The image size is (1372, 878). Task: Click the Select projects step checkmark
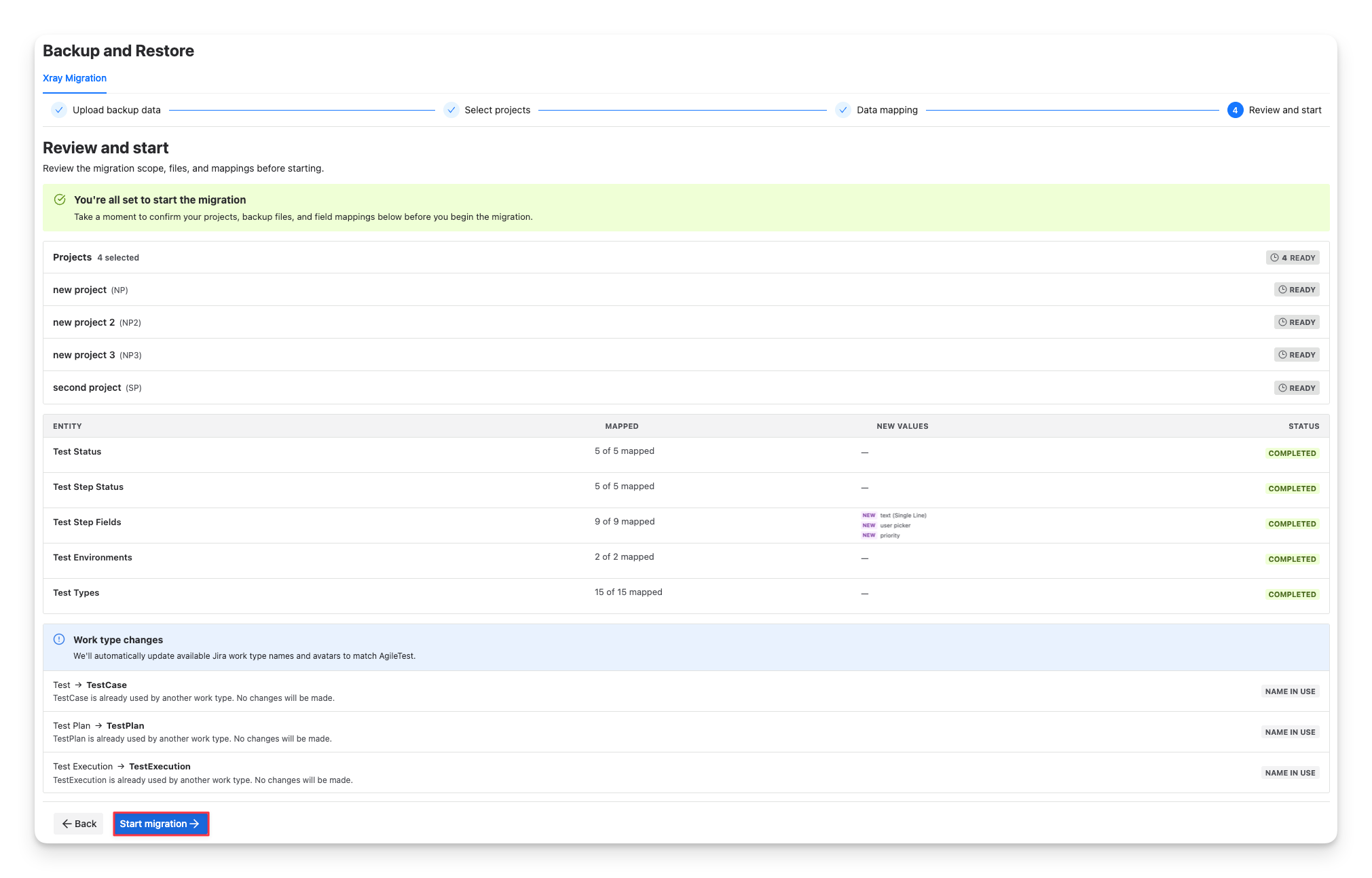[451, 110]
